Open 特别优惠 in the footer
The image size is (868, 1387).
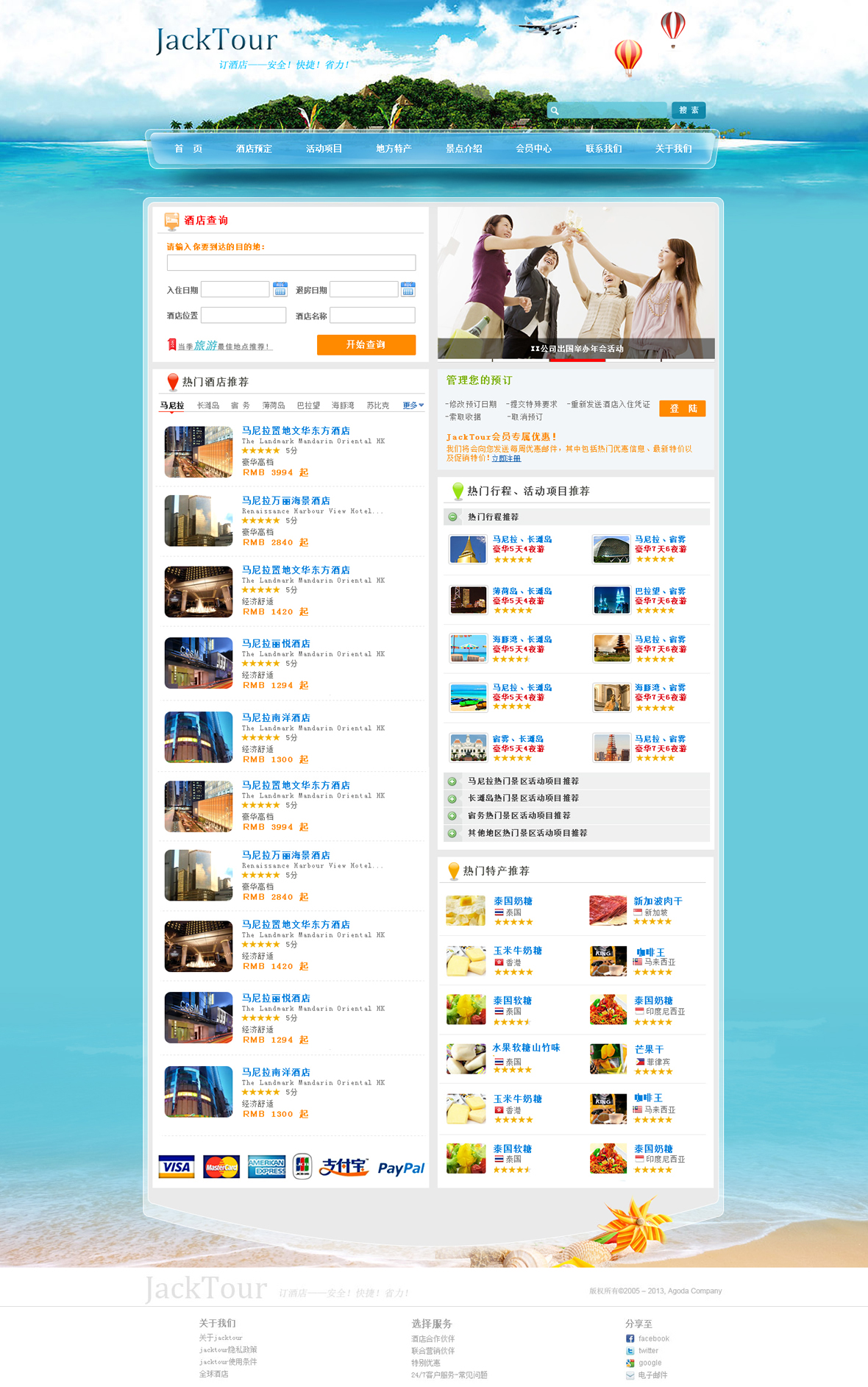[426, 1363]
